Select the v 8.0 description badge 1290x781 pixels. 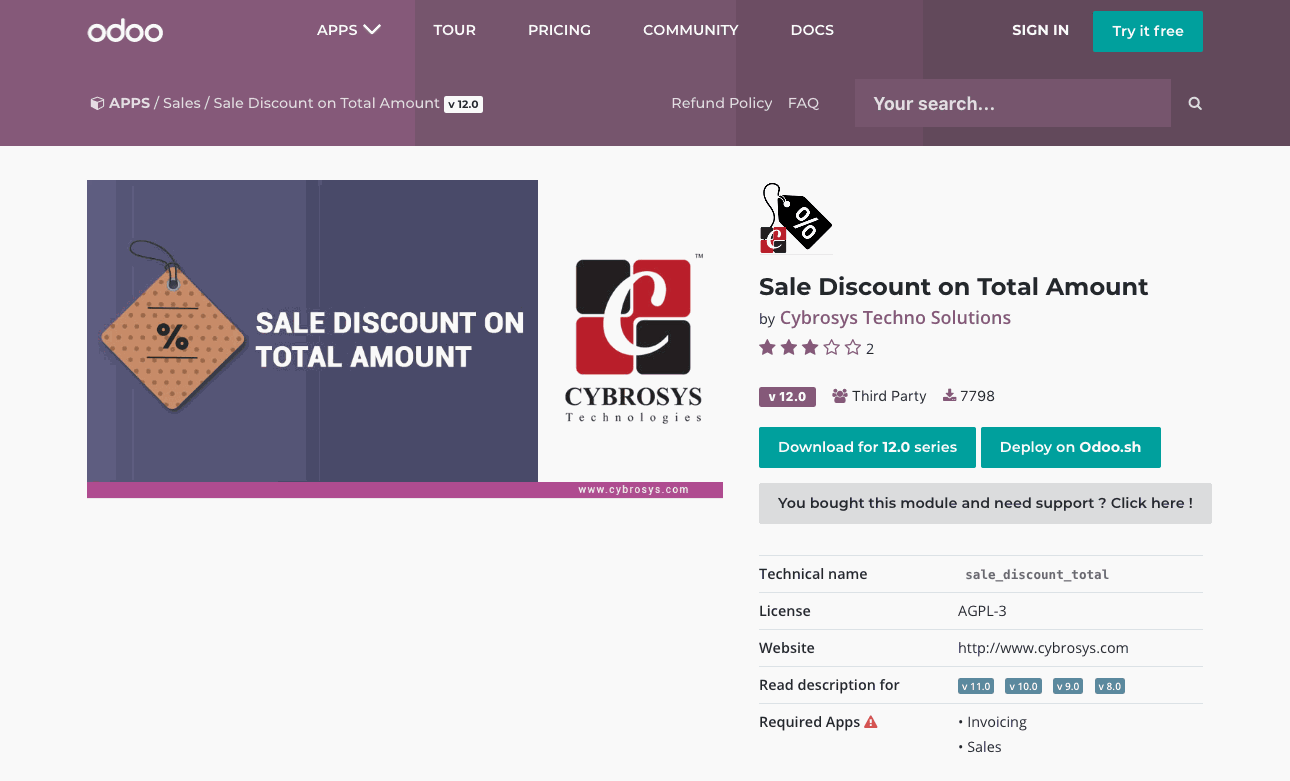point(1110,686)
